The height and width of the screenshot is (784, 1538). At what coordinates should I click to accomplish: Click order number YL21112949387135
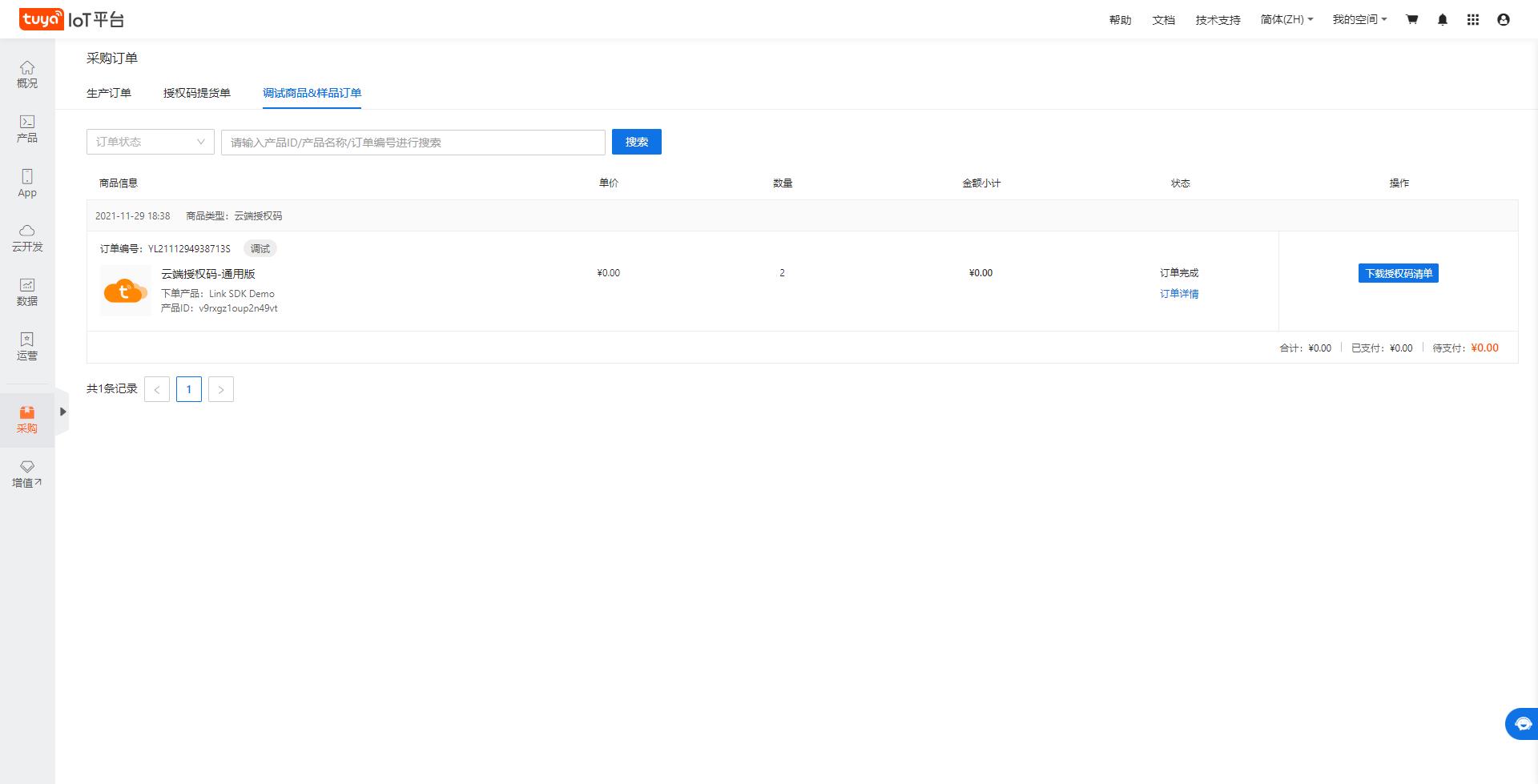189,249
